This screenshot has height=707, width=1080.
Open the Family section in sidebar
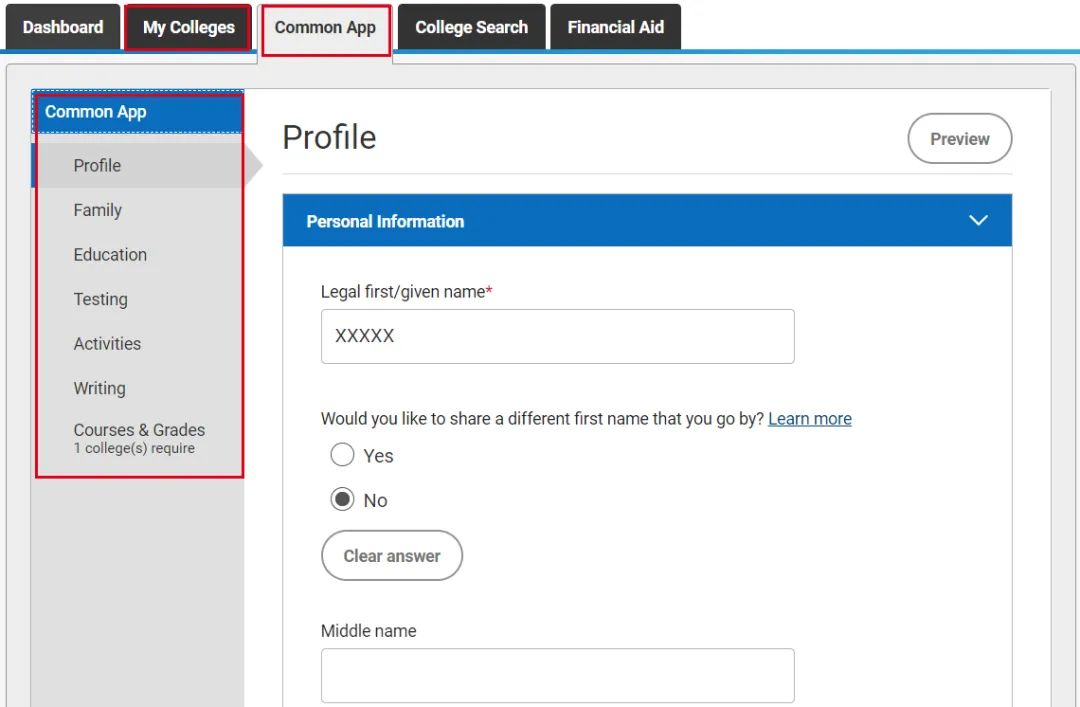(x=98, y=210)
